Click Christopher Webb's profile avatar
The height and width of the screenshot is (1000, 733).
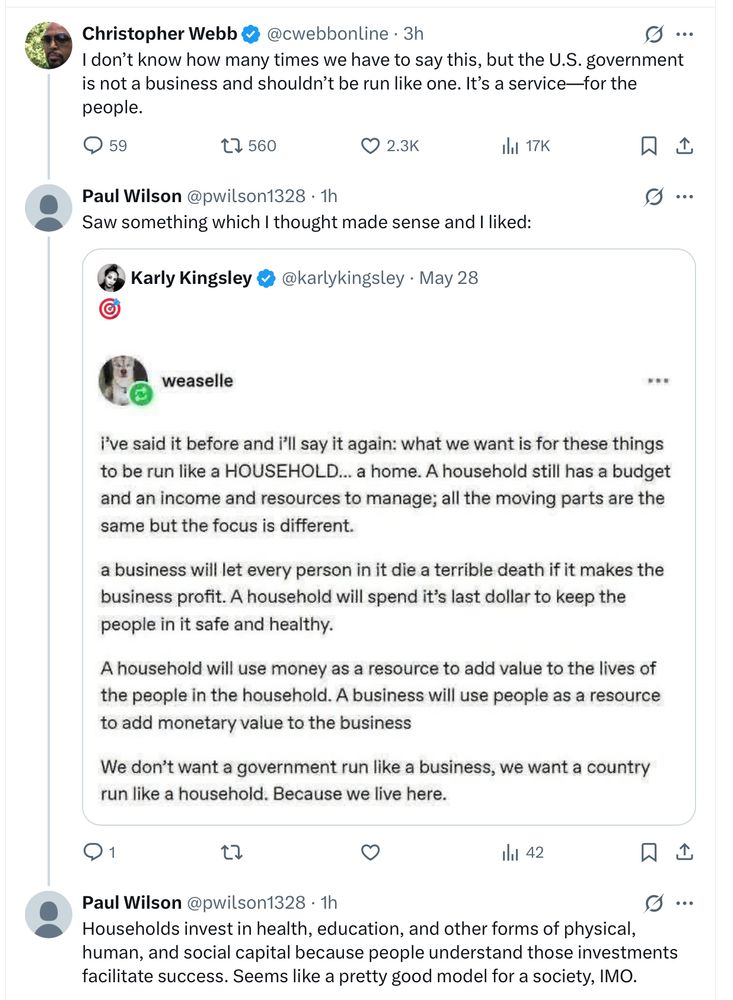pos(48,46)
